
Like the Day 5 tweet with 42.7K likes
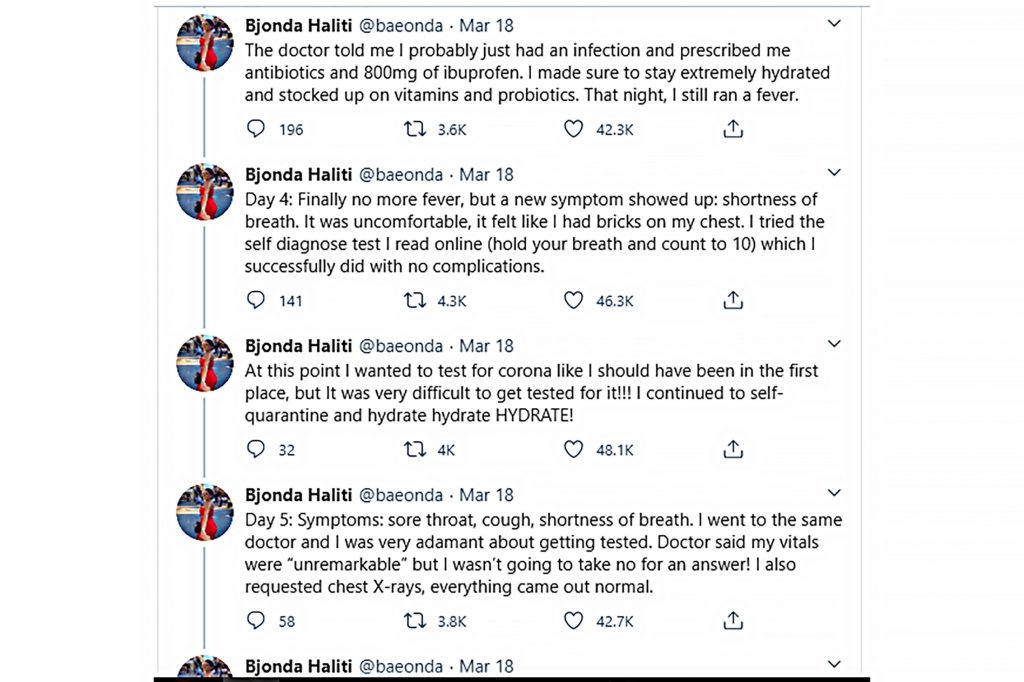(x=573, y=620)
